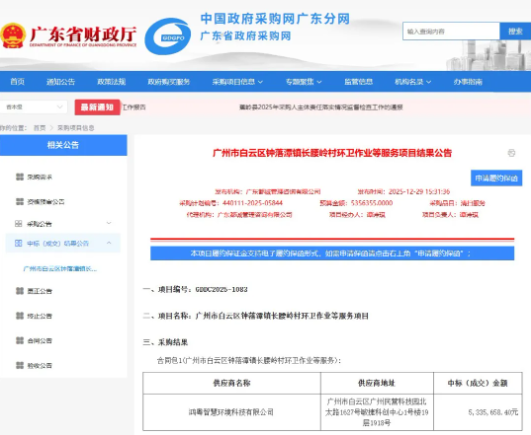The width and height of the screenshot is (531, 435).
Task: Click supplier name 鸿粤智慧环境科技有限公司 cell
Action: click(x=232, y=412)
